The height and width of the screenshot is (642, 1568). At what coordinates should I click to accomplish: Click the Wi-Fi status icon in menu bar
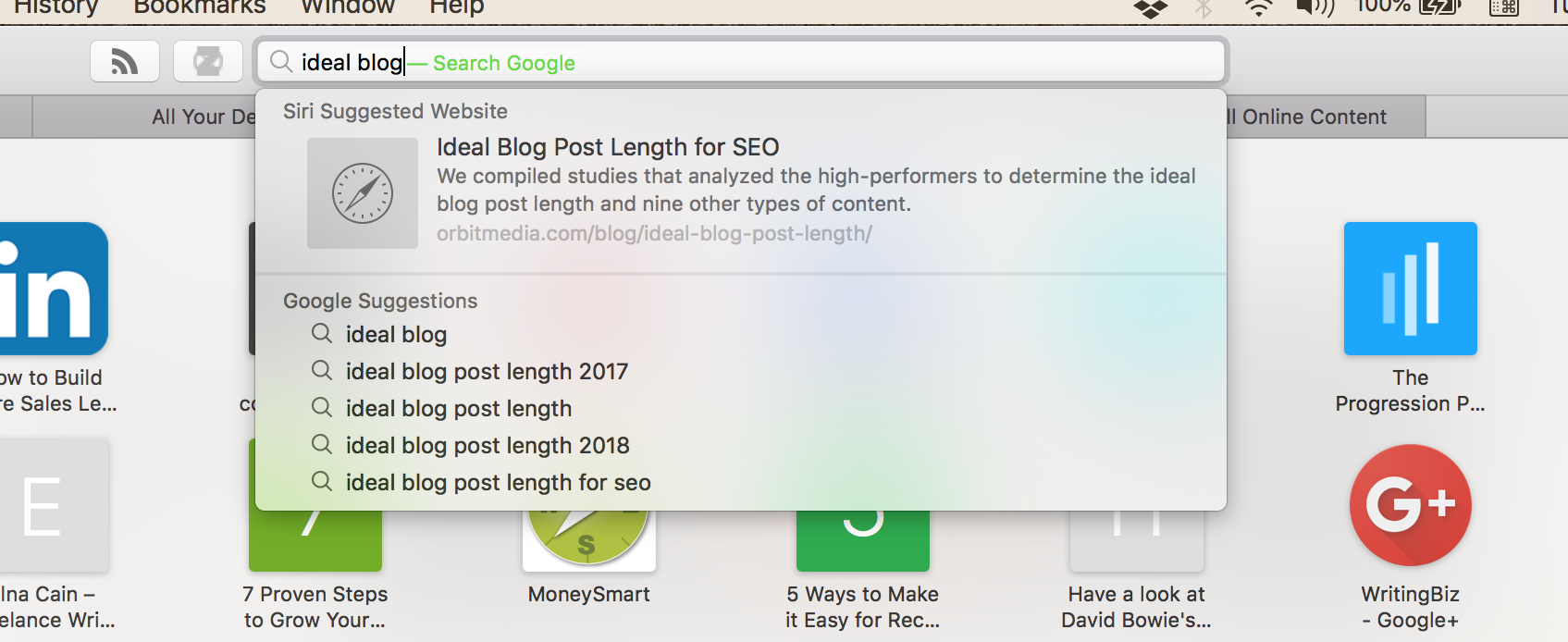pyautogui.click(x=1258, y=8)
